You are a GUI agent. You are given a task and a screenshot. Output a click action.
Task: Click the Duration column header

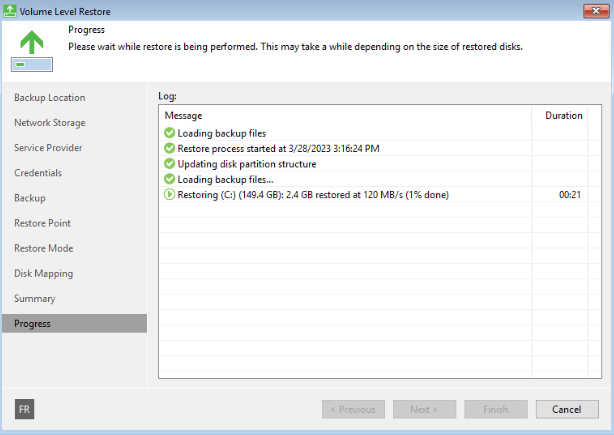[x=560, y=116]
